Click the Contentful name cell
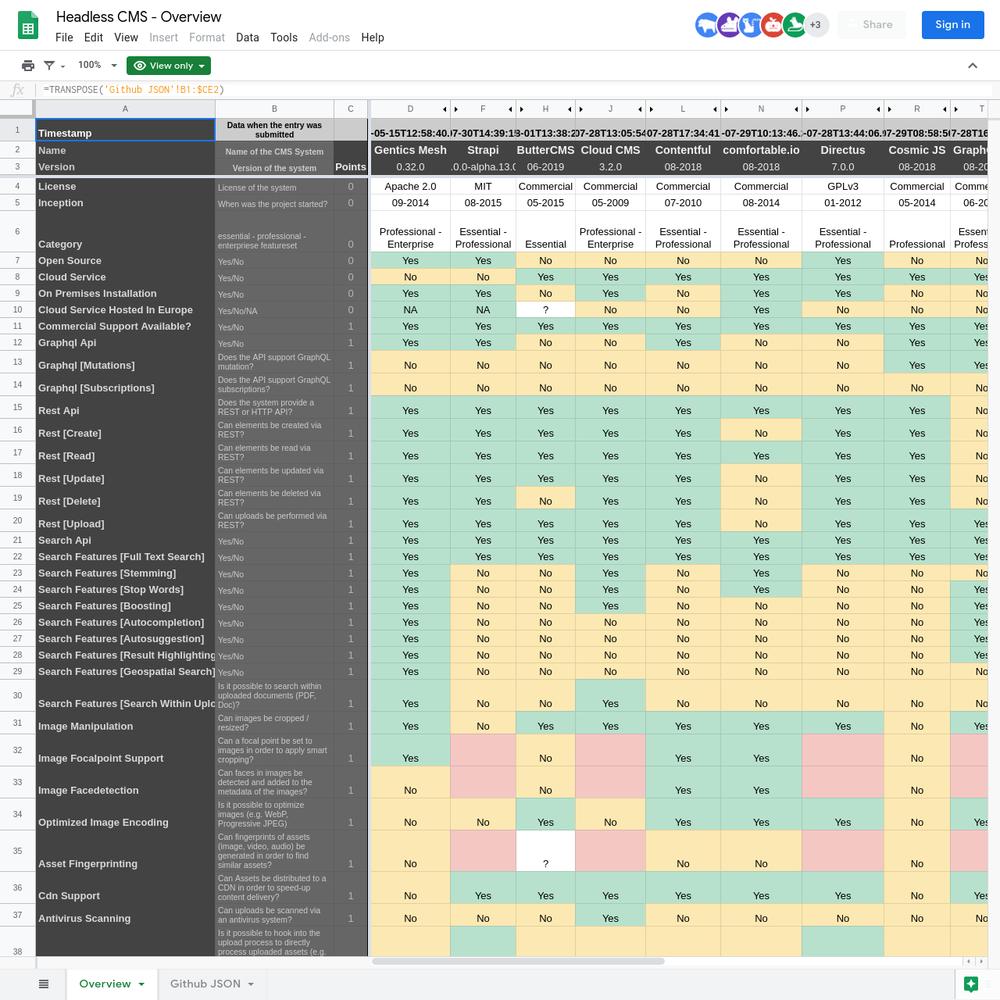The image size is (1000, 1000). (x=682, y=150)
